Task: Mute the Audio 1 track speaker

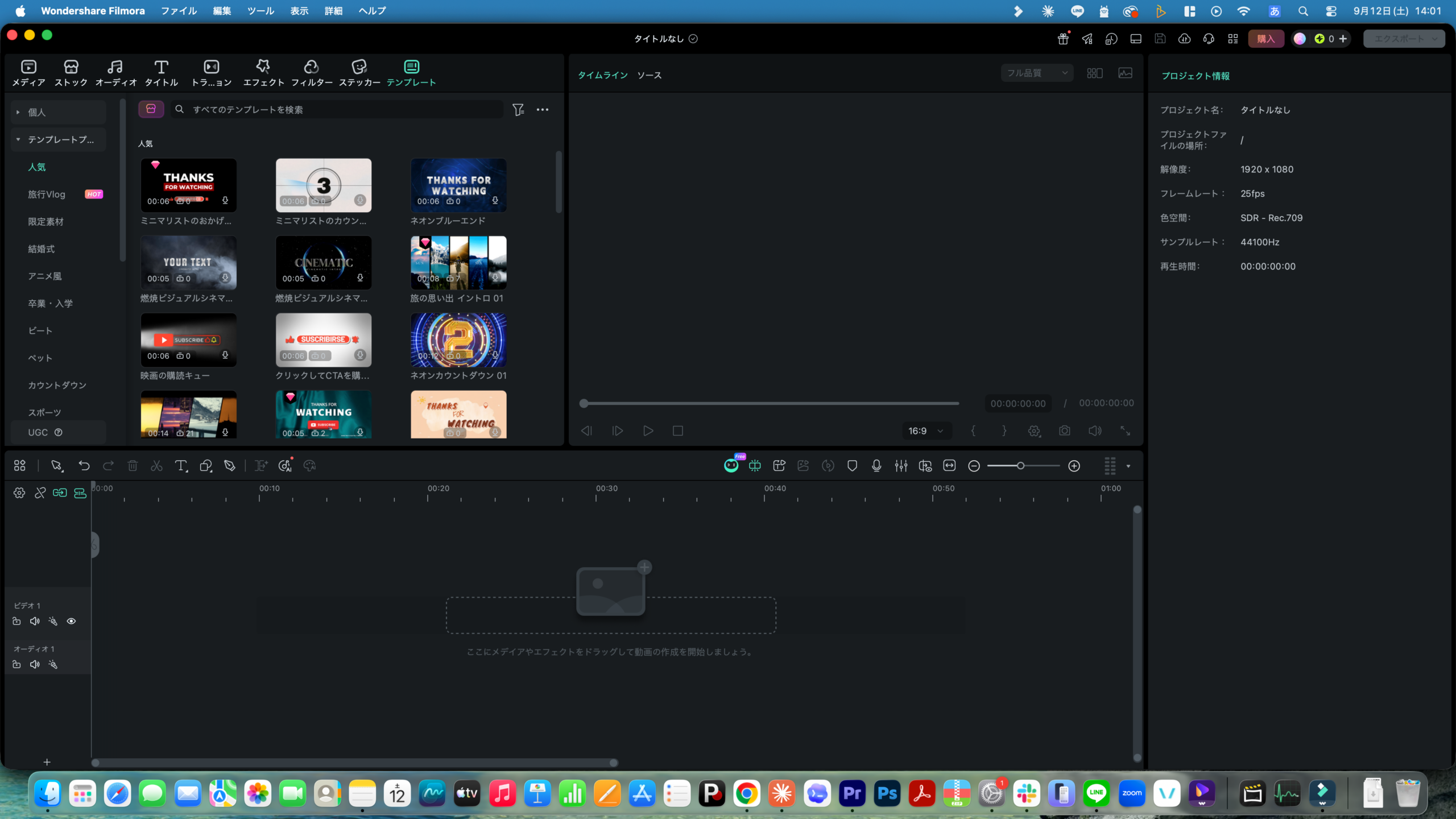Action: (x=35, y=664)
